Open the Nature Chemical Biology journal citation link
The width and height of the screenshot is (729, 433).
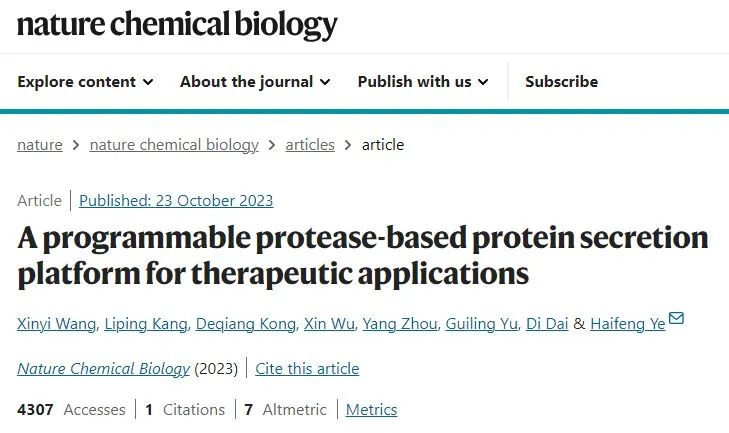(x=103, y=369)
